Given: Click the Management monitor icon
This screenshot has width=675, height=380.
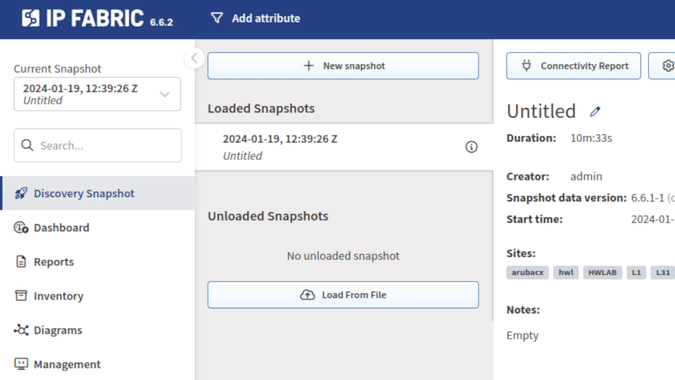Looking at the screenshot, I should coord(21,364).
